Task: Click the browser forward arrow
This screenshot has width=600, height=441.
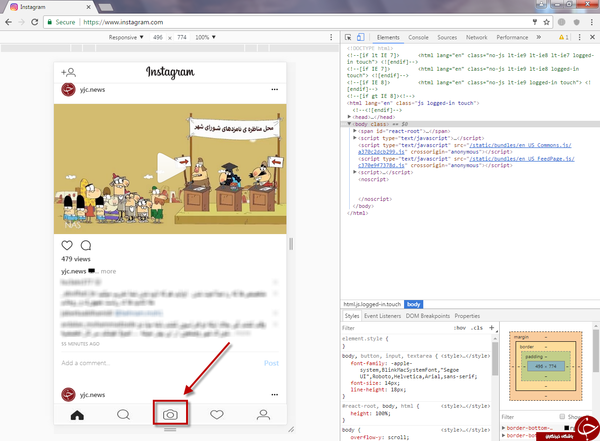Action: [x=21, y=22]
